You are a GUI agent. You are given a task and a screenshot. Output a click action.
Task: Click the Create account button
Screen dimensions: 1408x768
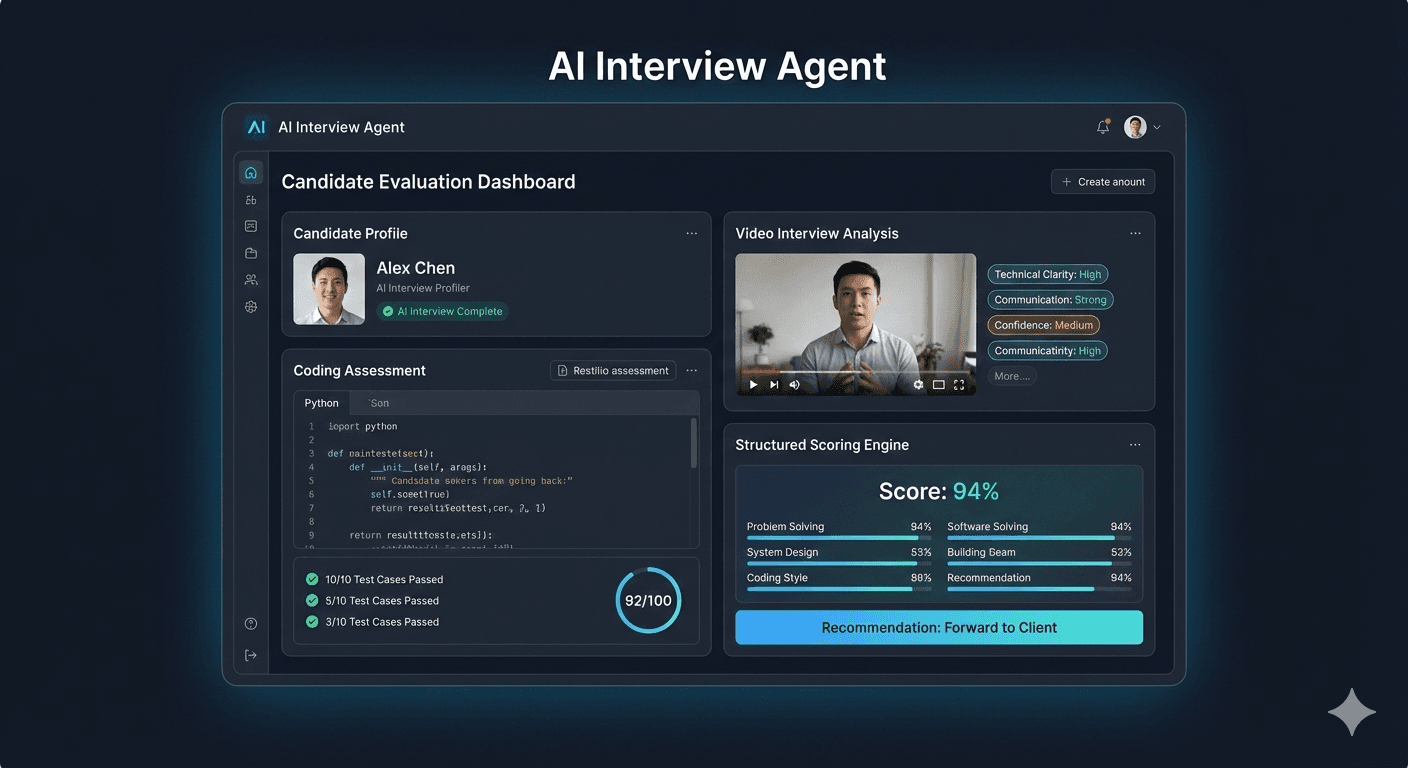point(1102,181)
